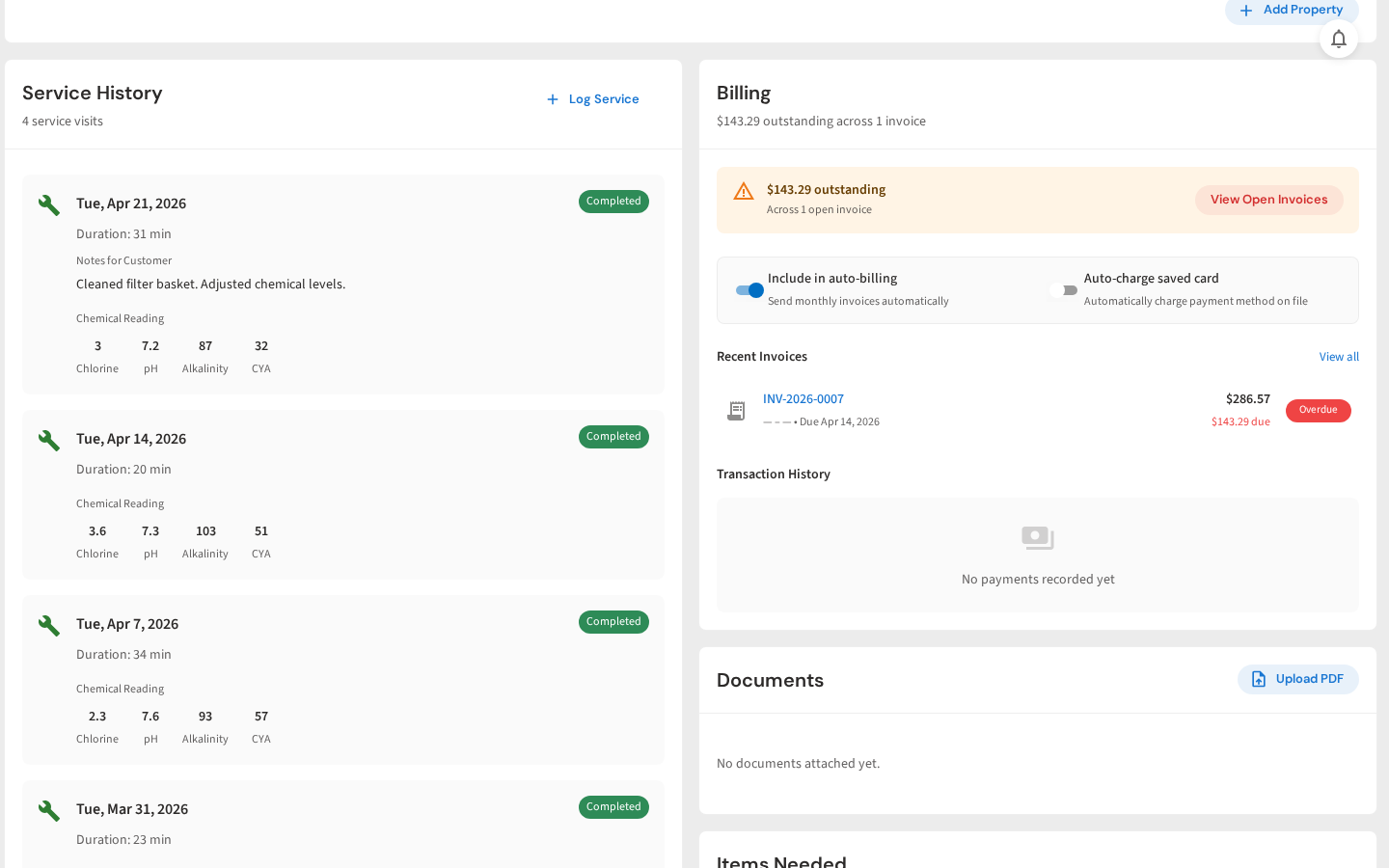Click the 'Across 1 open invoice' text
Viewport: 1389px width, 868px height.
[819, 210]
